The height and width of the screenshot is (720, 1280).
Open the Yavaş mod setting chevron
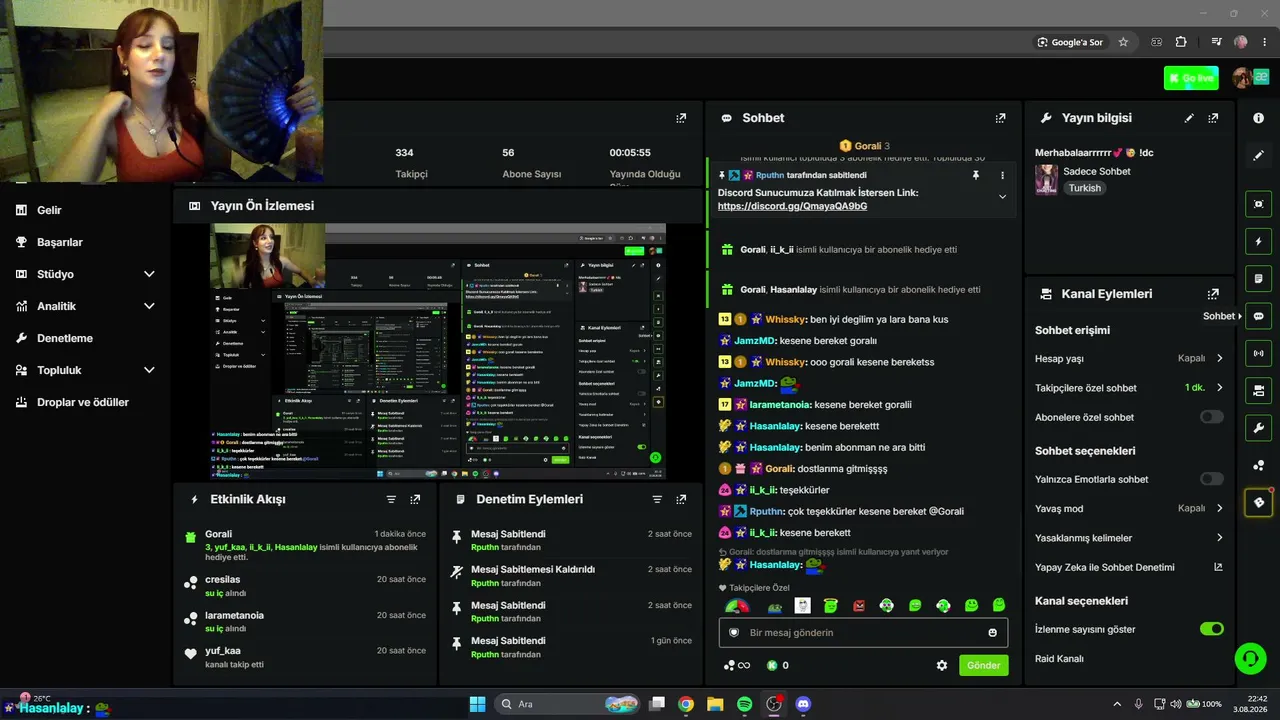(x=1220, y=508)
